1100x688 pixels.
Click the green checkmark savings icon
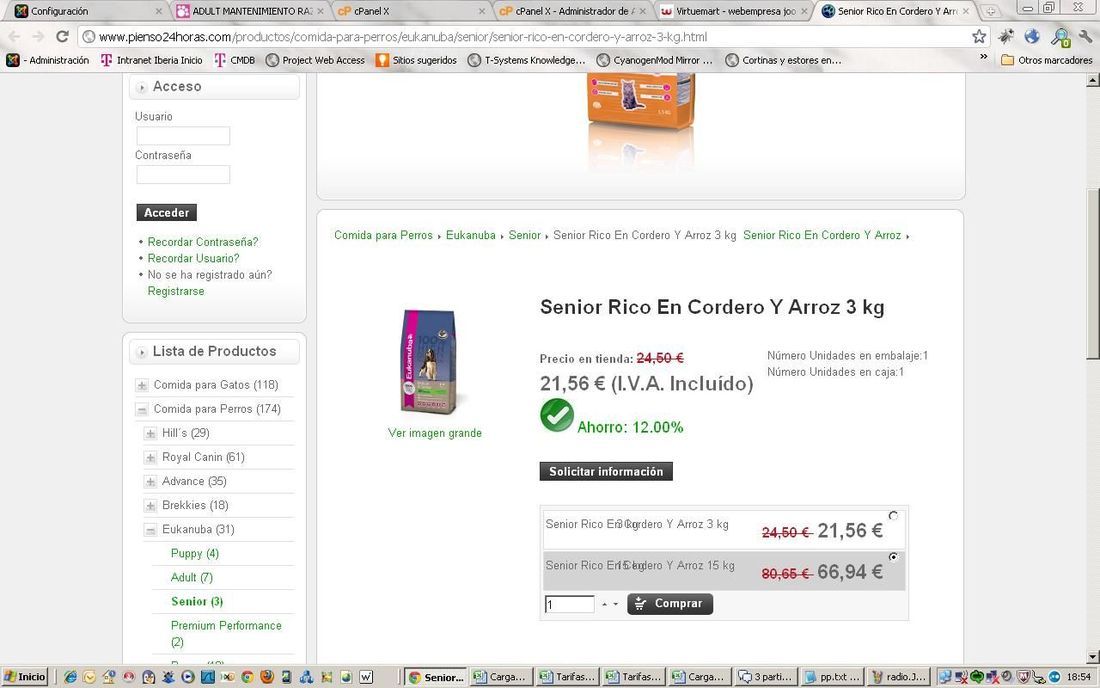point(557,414)
